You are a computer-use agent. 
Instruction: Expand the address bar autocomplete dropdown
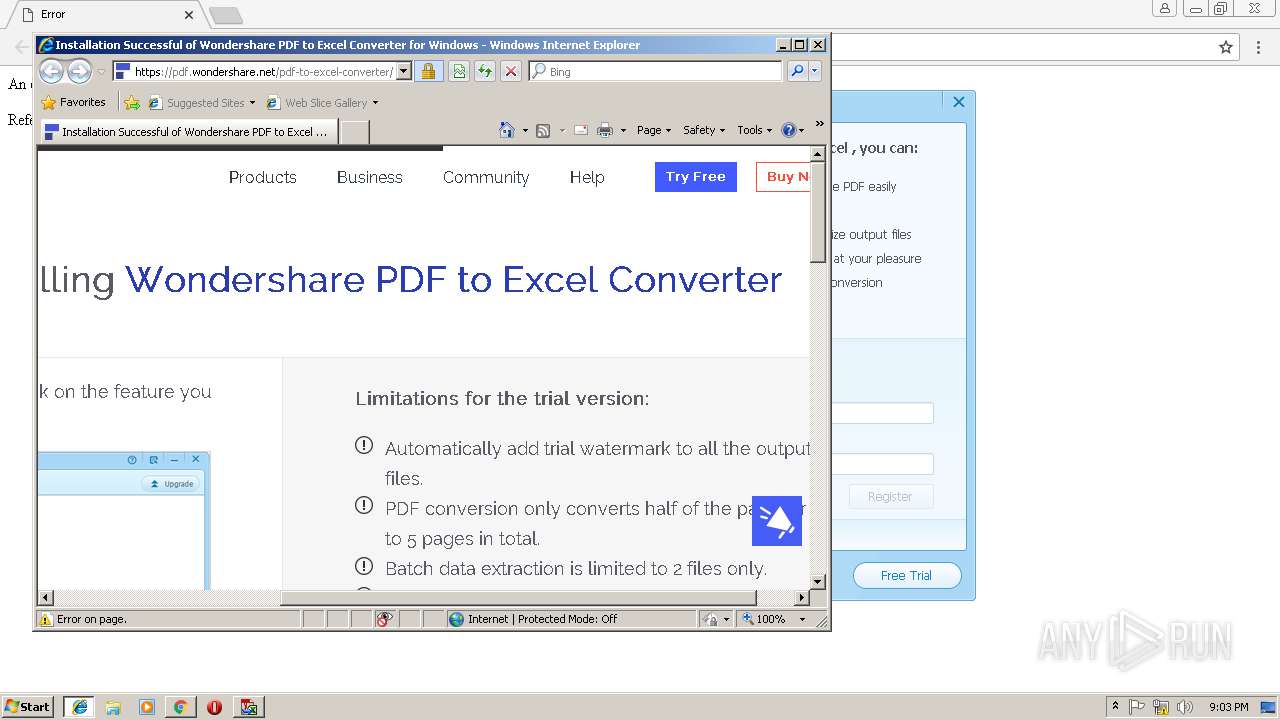[404, 72]
